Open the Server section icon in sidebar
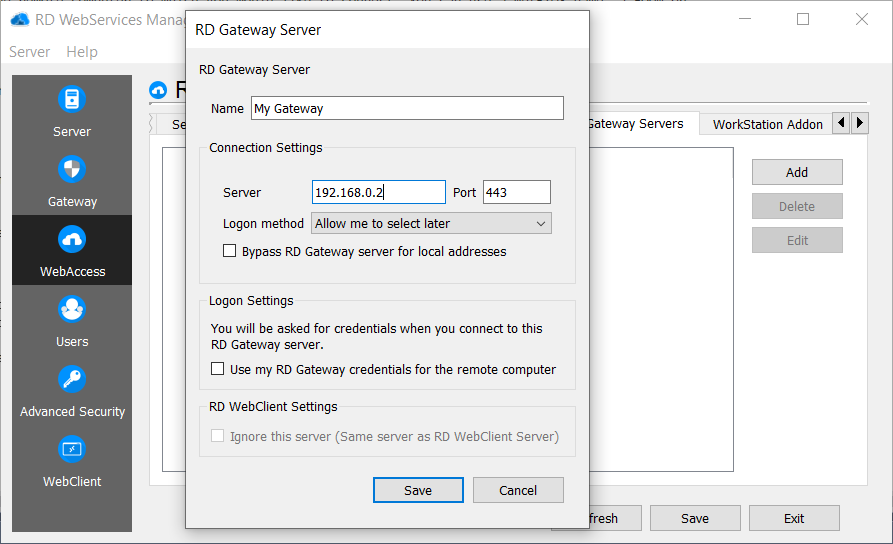This screenshot has height=544, width=893. point(72,100)
